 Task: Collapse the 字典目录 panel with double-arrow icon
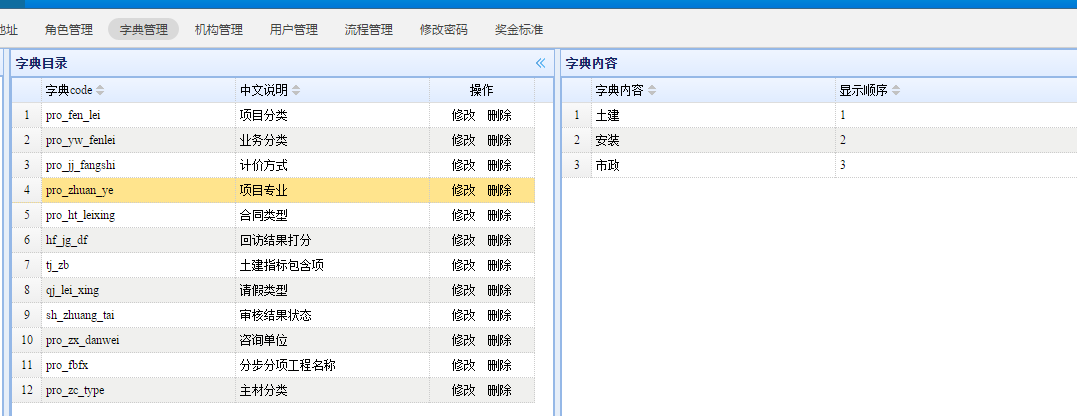click(540, 63)
